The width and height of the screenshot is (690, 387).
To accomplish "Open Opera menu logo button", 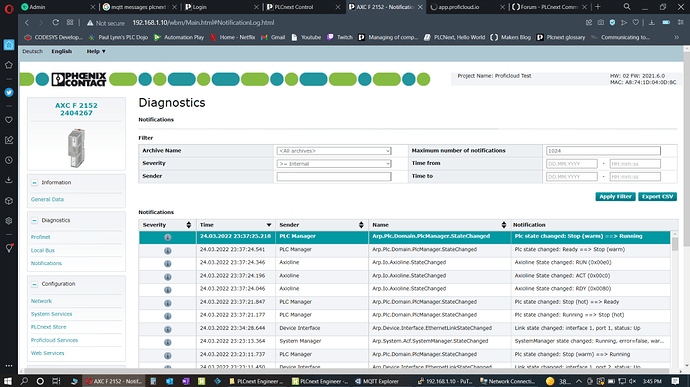I will point(9,8).
